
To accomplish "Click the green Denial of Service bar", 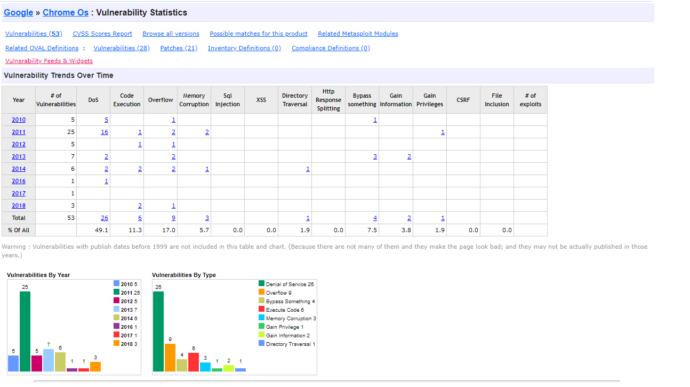I will (x=158, y=331).
